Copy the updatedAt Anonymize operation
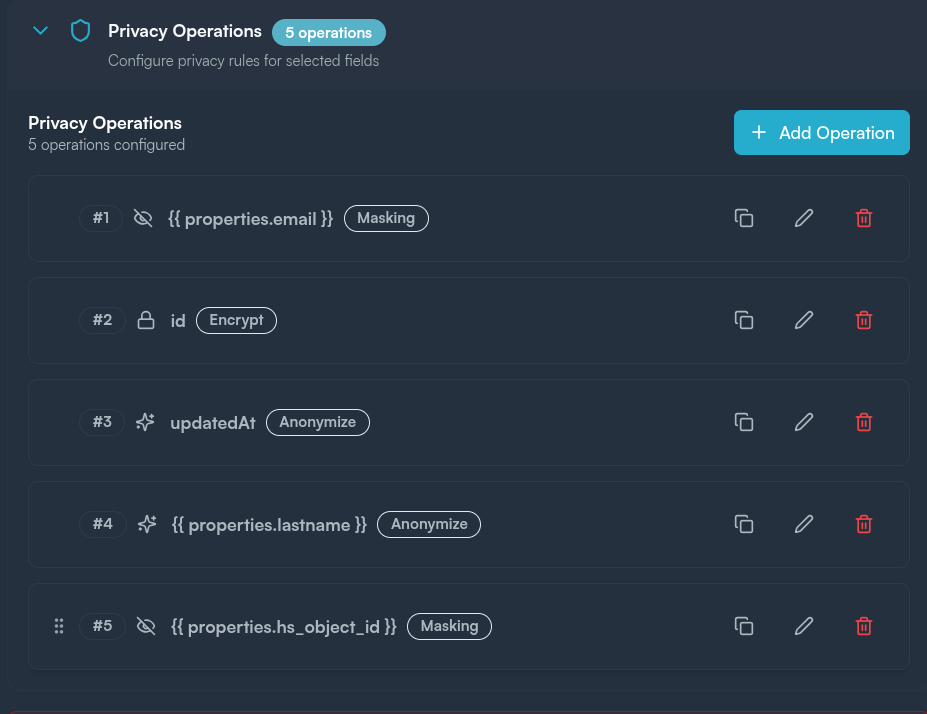The height and width of the screenshot is (714, 927). tap(743, 422)
